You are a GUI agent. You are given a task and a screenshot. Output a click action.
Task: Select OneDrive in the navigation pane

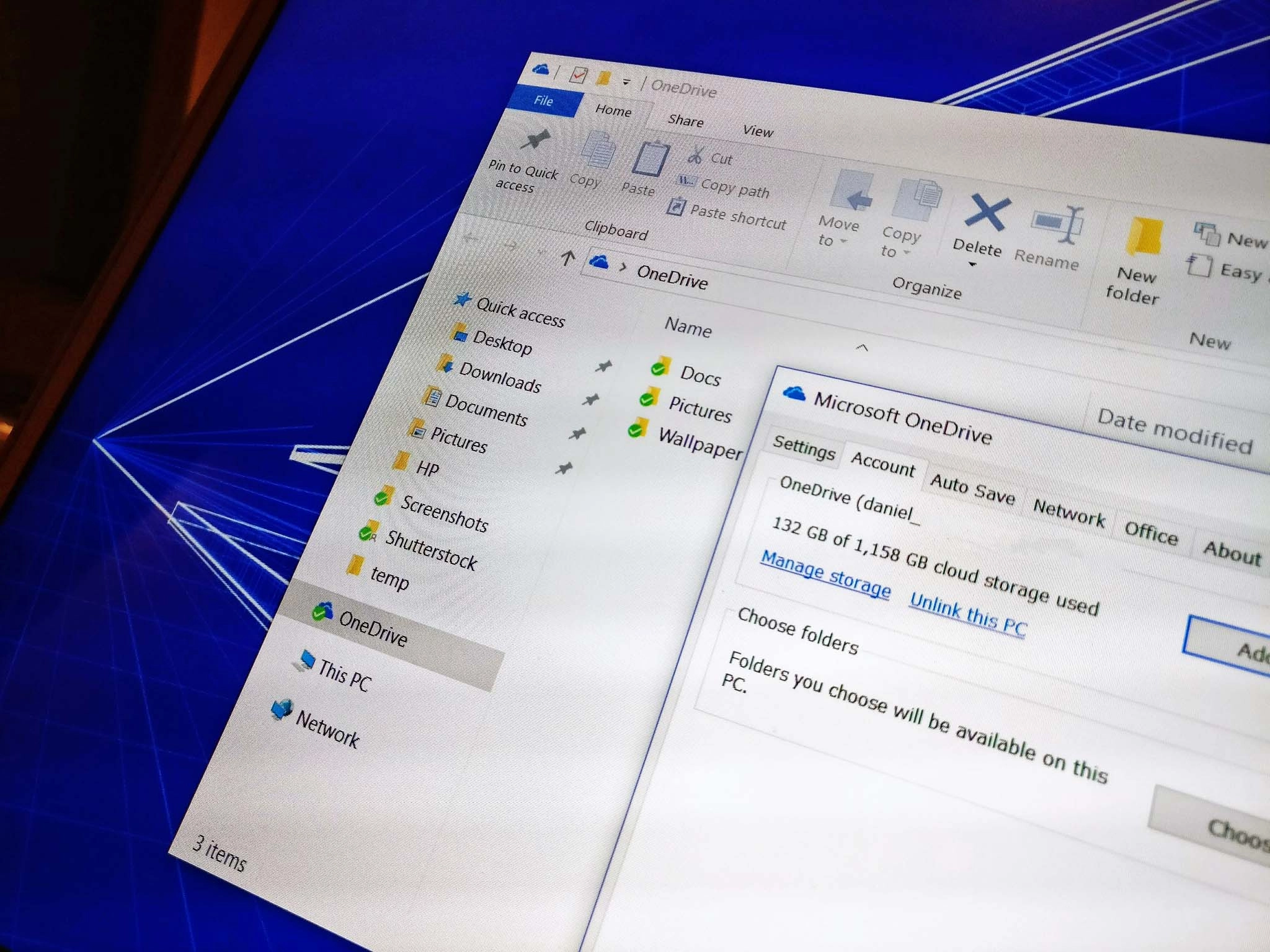pos(389,635)
